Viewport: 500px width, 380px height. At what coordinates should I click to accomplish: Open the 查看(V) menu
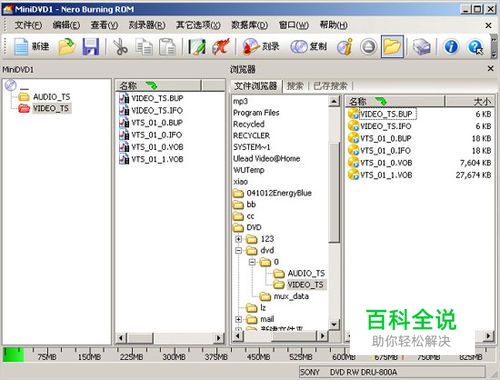104,25
